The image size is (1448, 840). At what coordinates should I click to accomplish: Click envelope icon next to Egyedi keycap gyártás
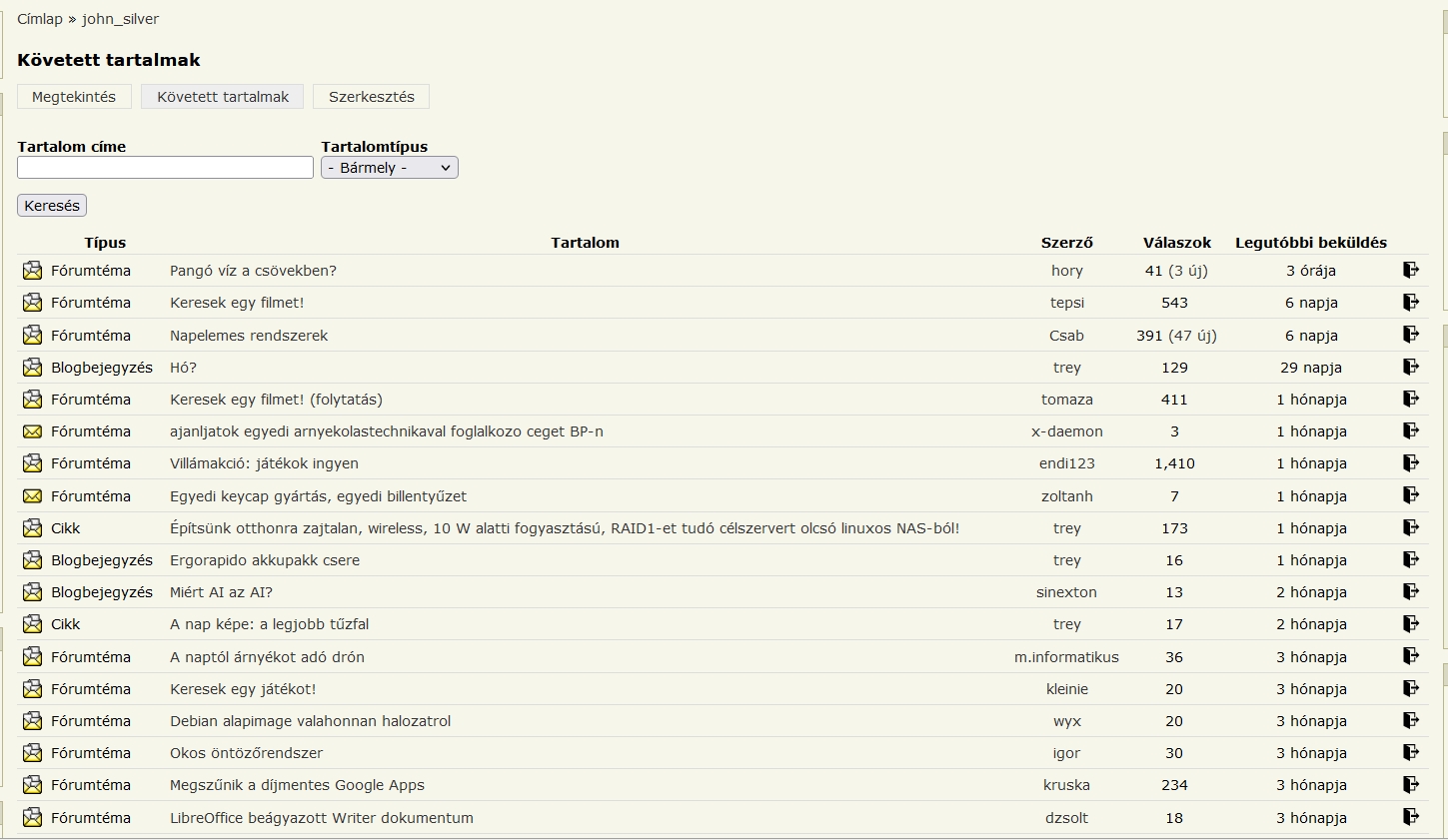coord(33,495)
